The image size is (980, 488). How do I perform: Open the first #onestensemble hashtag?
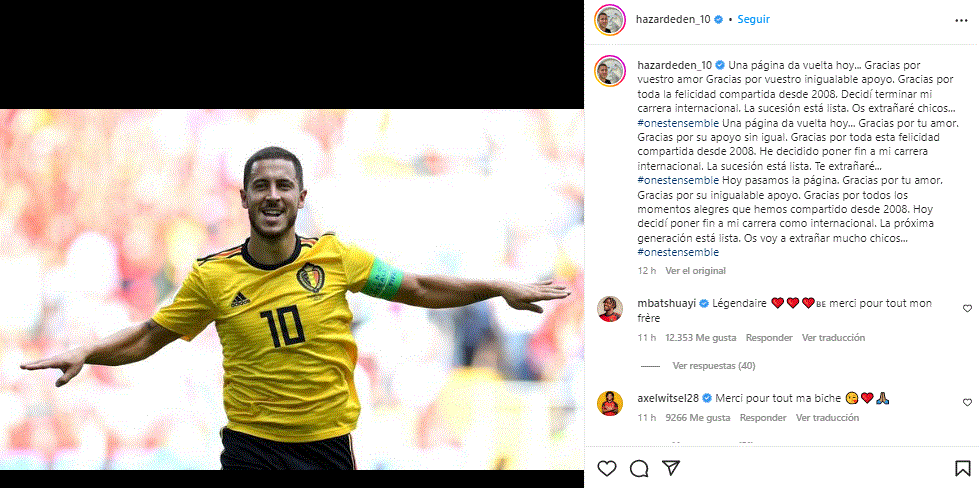coord(678,122)
